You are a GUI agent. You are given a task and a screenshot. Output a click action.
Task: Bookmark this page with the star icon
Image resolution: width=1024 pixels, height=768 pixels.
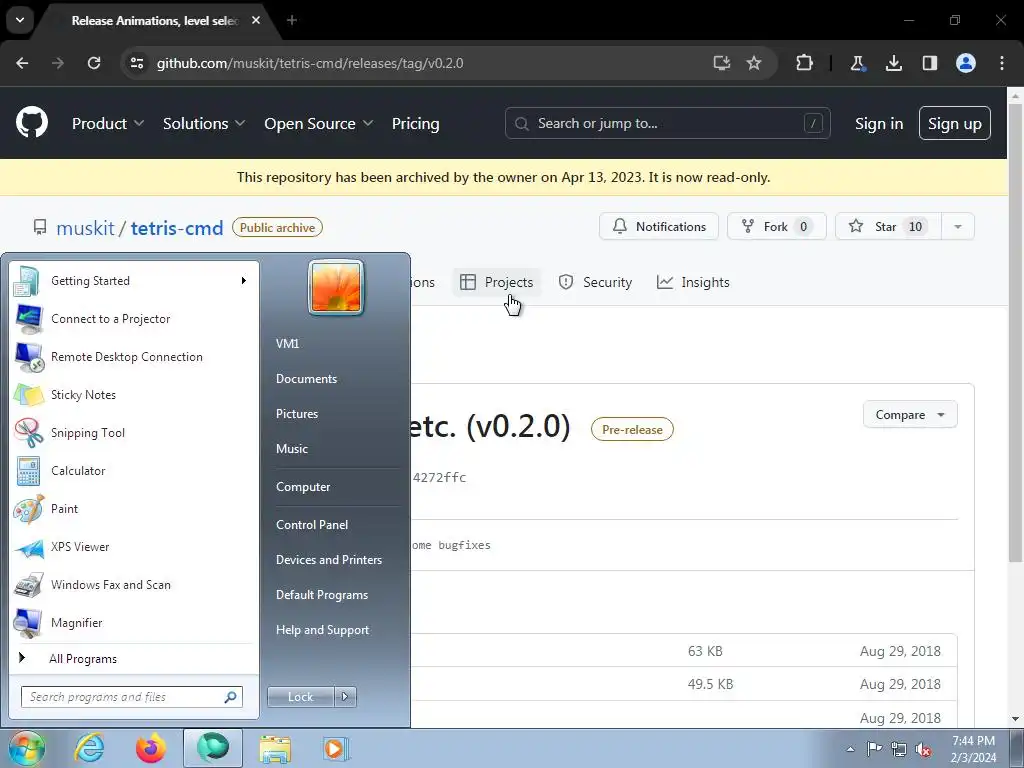click(x=754, y=63)
